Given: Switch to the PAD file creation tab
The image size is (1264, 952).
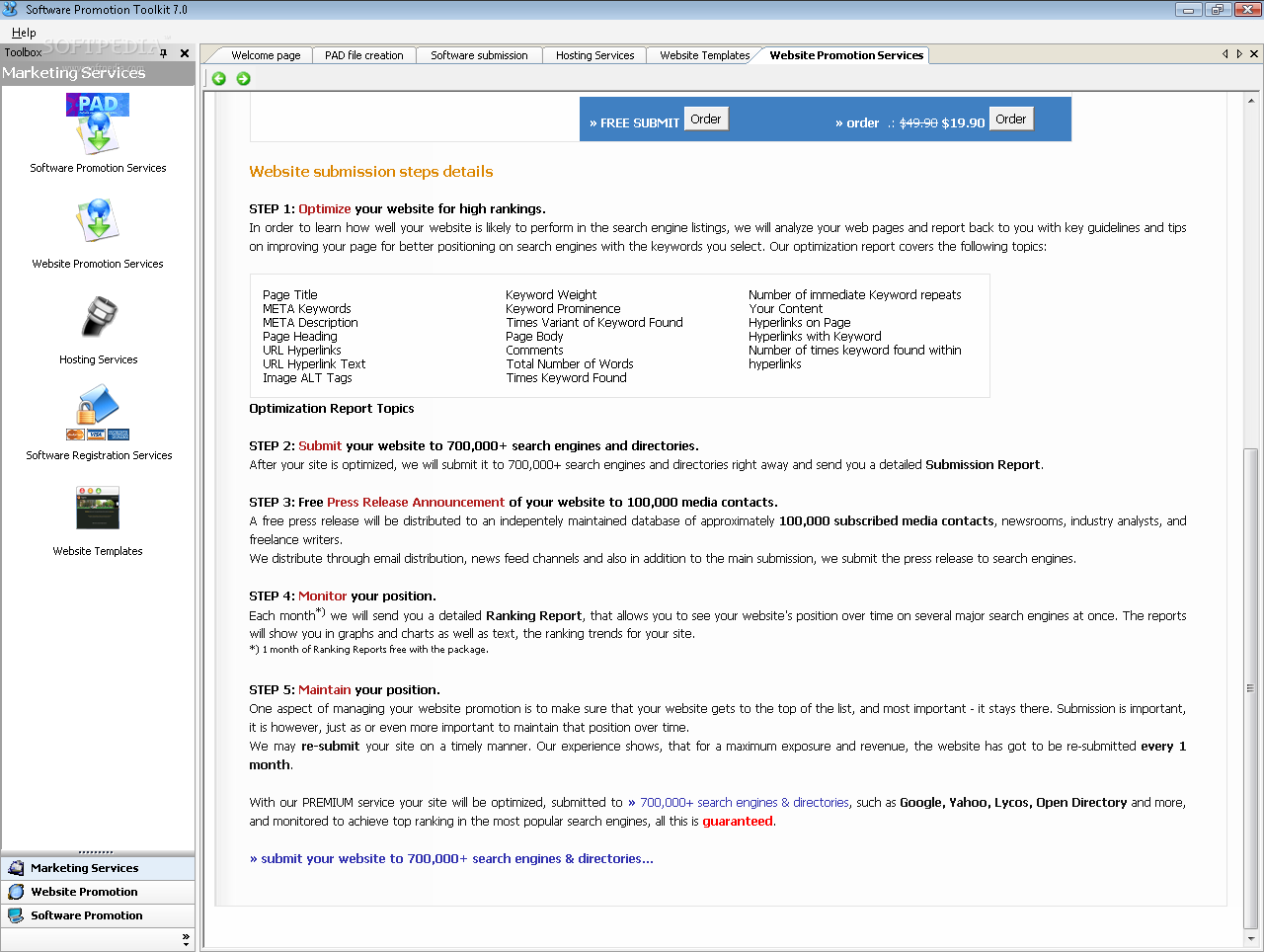Looking at the screenshot, I should pos(364,55).
